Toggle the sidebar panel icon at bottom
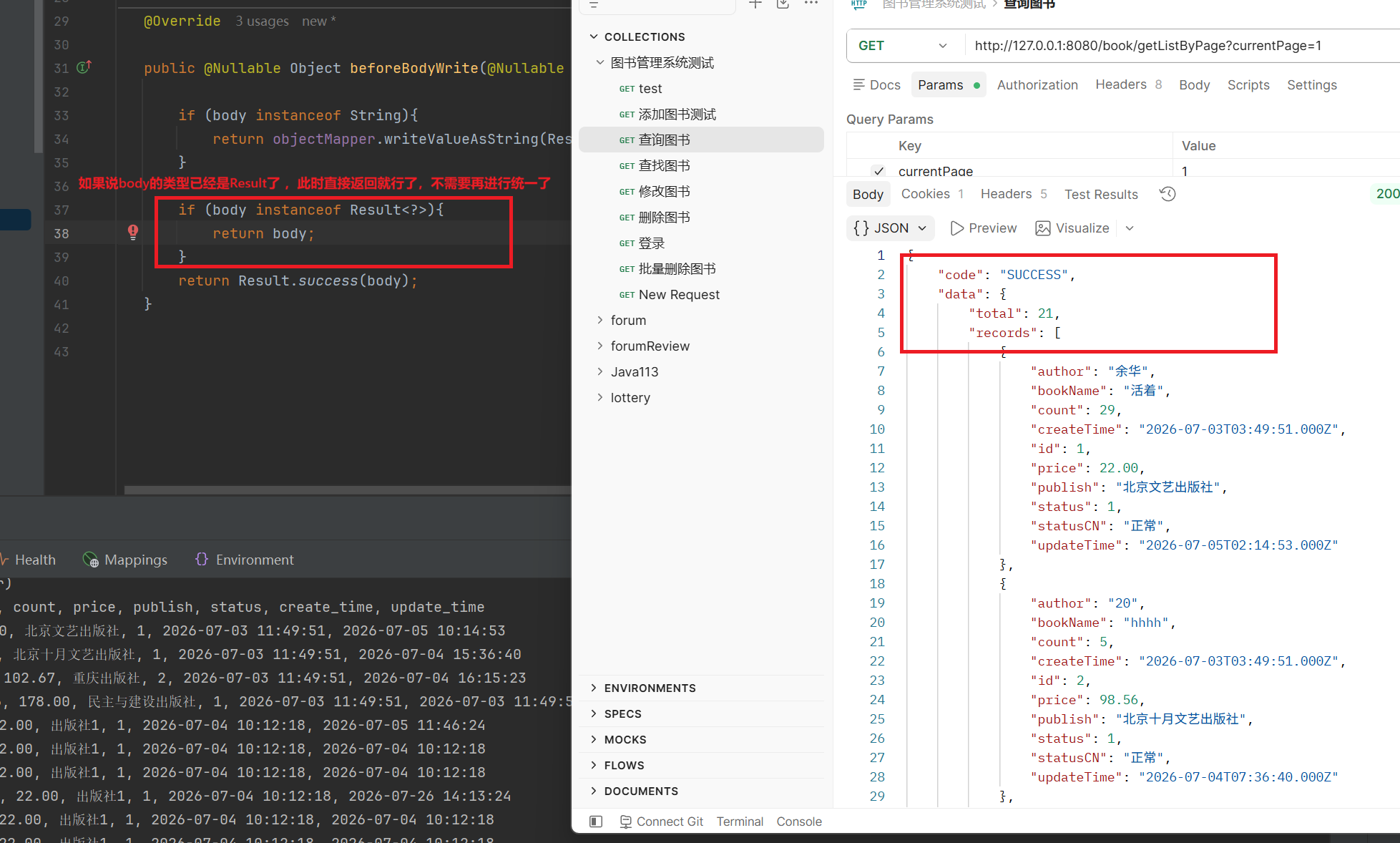Viewport: 1400px width, 843px height. tap(596, 822)
